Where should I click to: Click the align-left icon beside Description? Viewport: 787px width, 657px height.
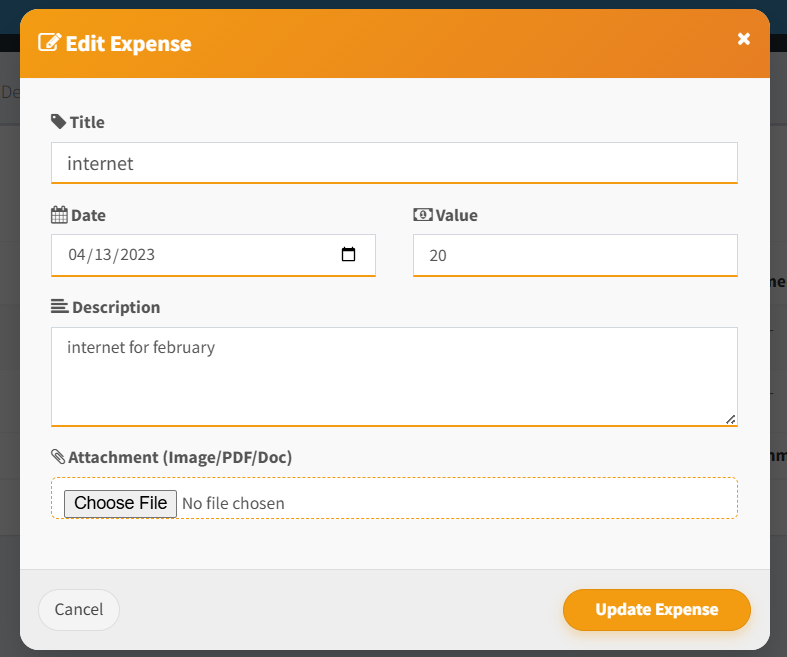coord(60,306)
